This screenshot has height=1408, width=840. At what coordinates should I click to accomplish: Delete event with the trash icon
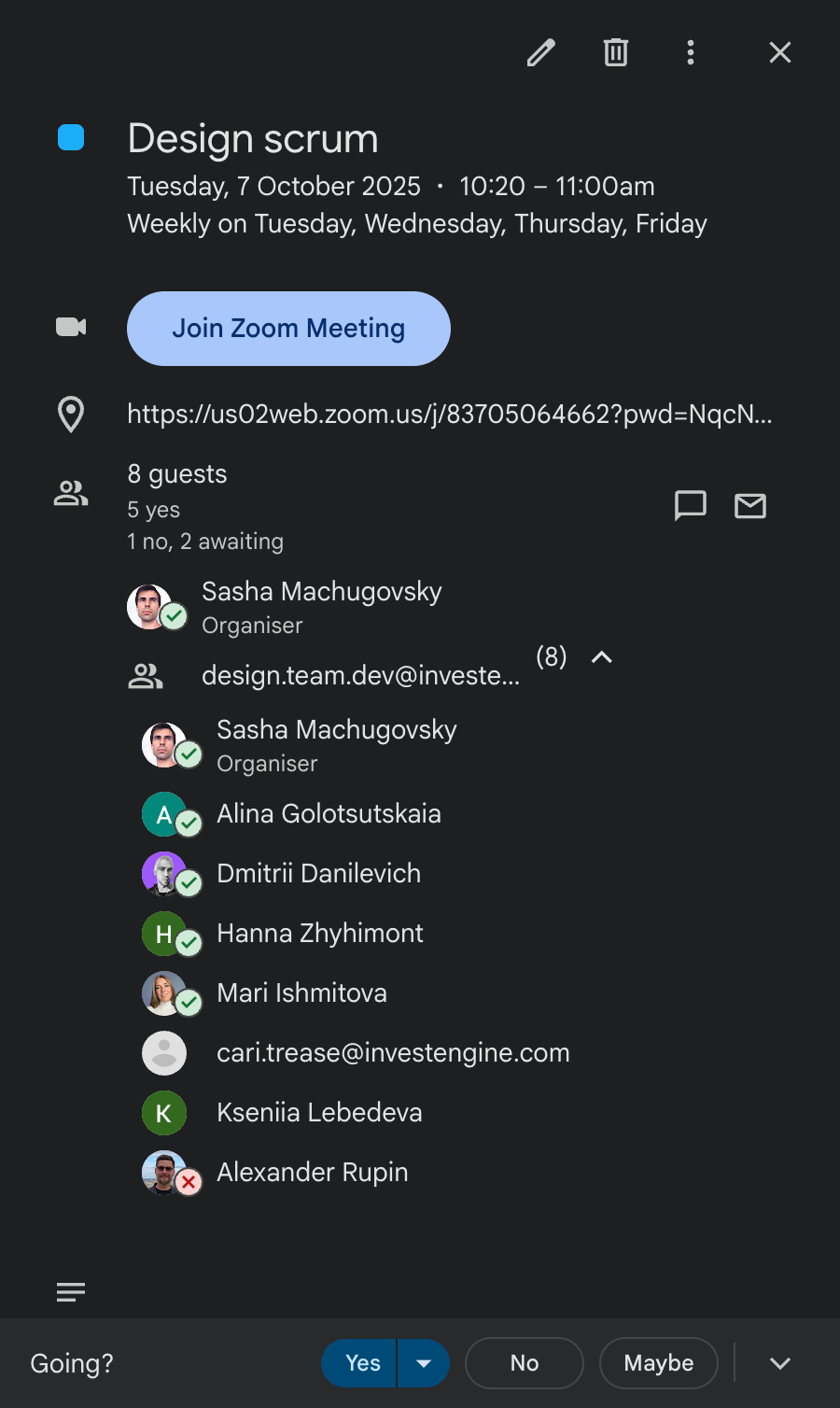click(x=616, y=52)
